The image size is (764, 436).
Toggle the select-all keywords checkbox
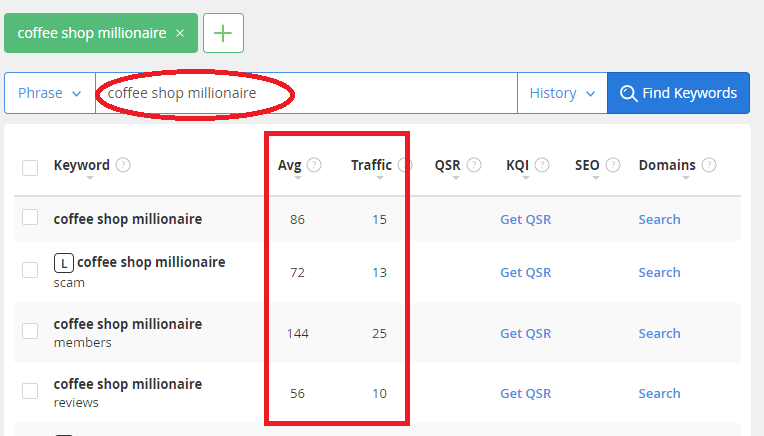pos(30,168)
